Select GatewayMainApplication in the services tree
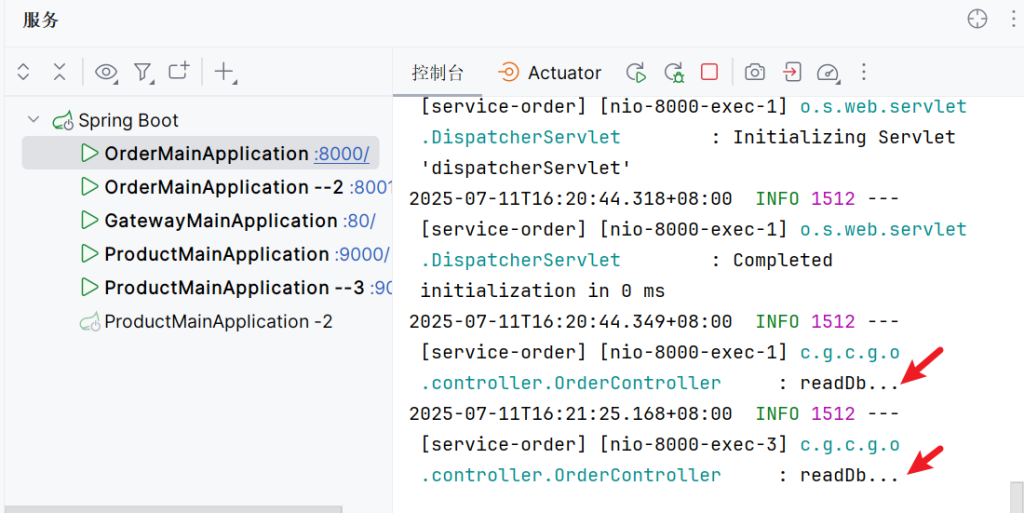 pyautogui.click(x=220, y=221)
